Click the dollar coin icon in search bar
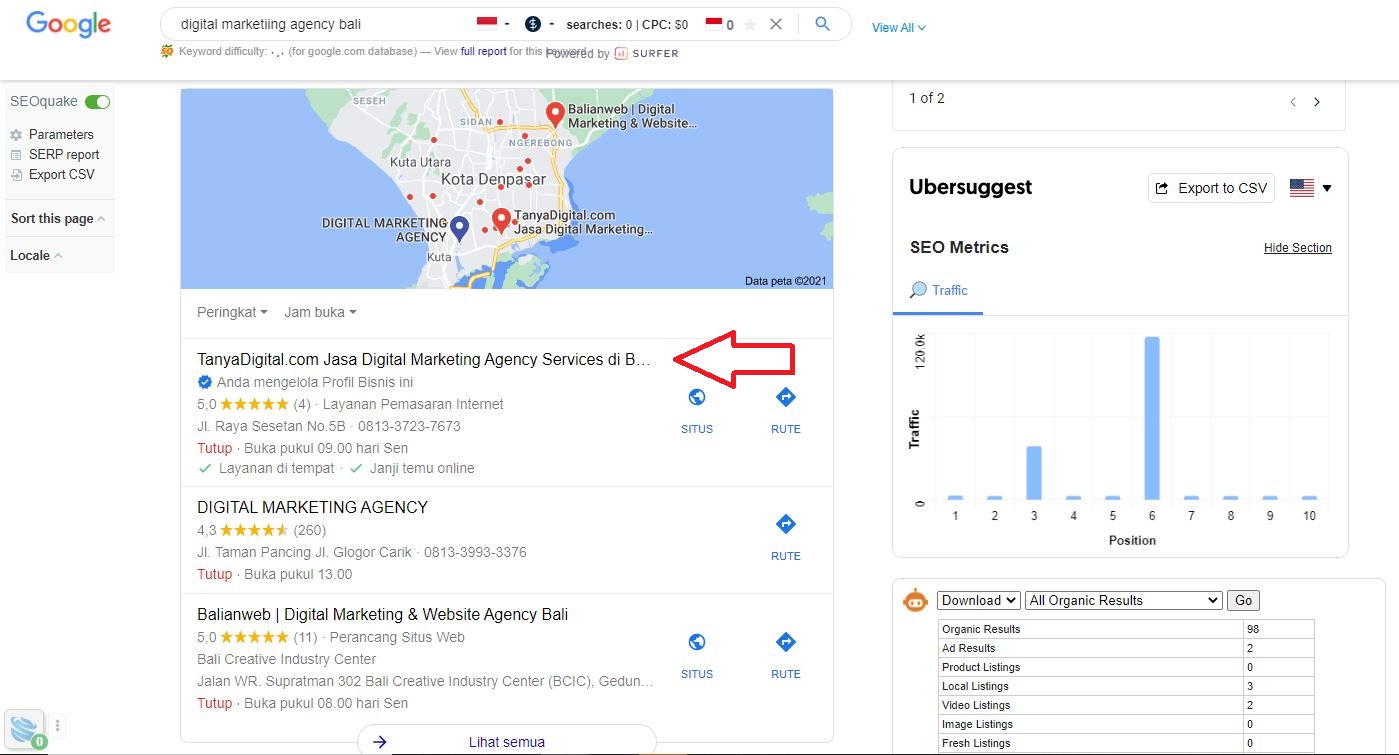The image size is (1399, 755). click(x=533, y=24)
